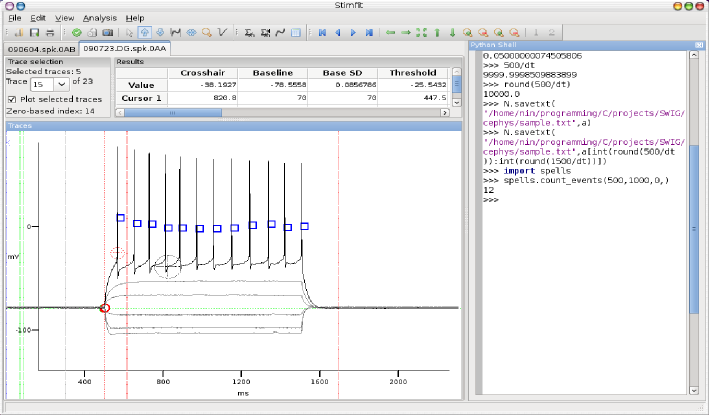Viewport: 709px width, 415px height.
Task: Click the green check toolbar icon
Action: (77, 33)
